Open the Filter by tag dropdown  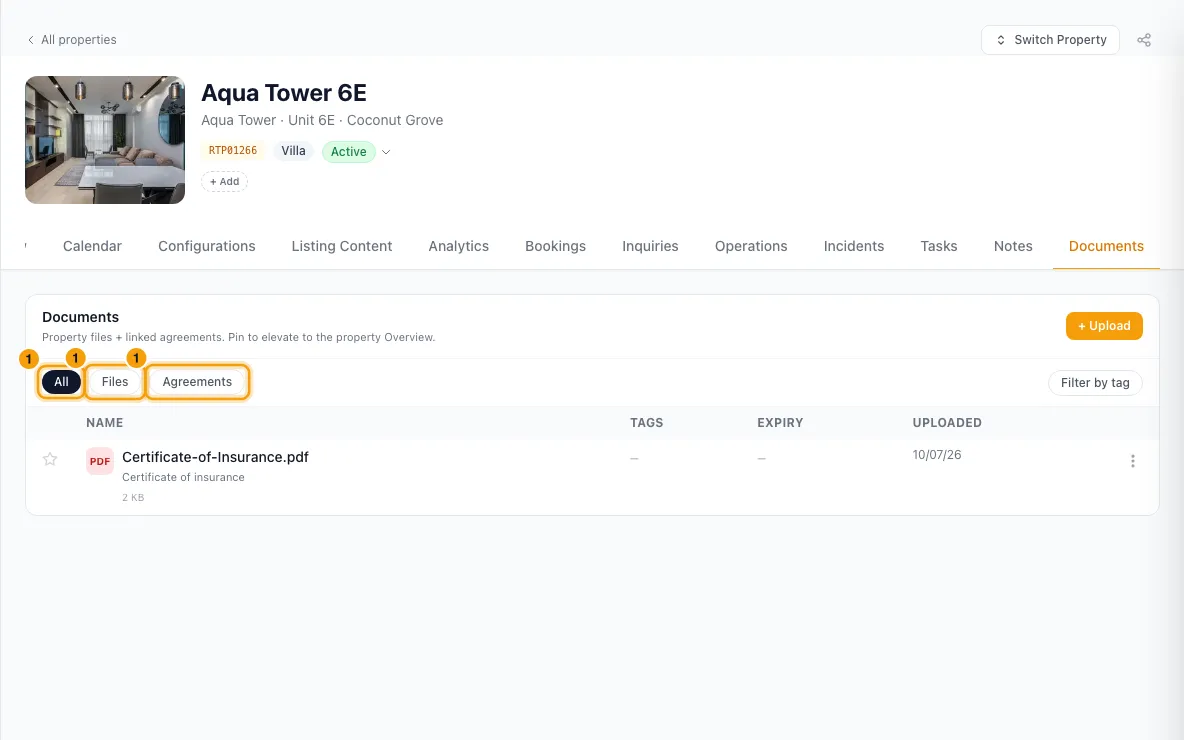point(1095,383)
